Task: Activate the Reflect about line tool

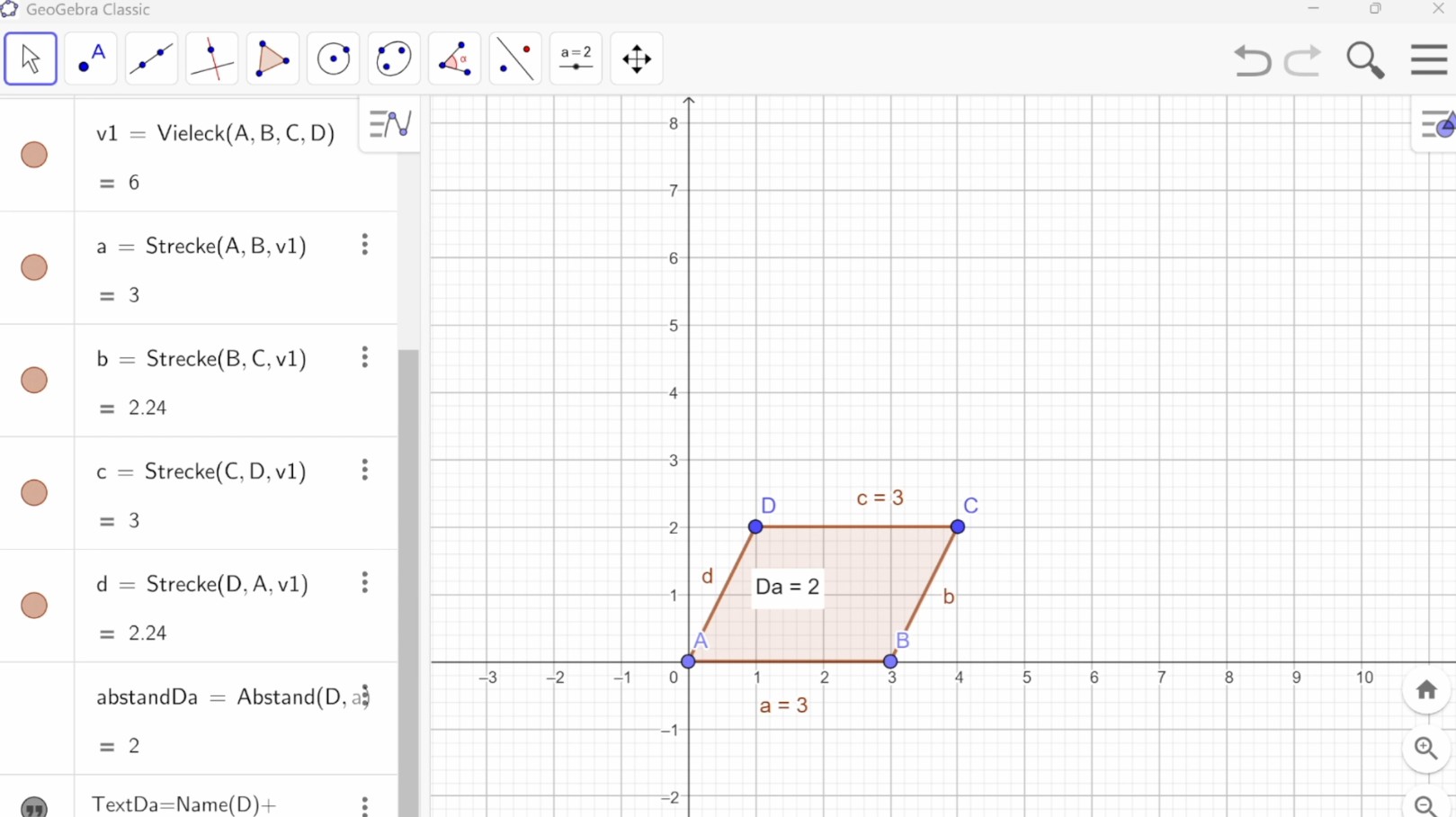Action: [515, 59]
